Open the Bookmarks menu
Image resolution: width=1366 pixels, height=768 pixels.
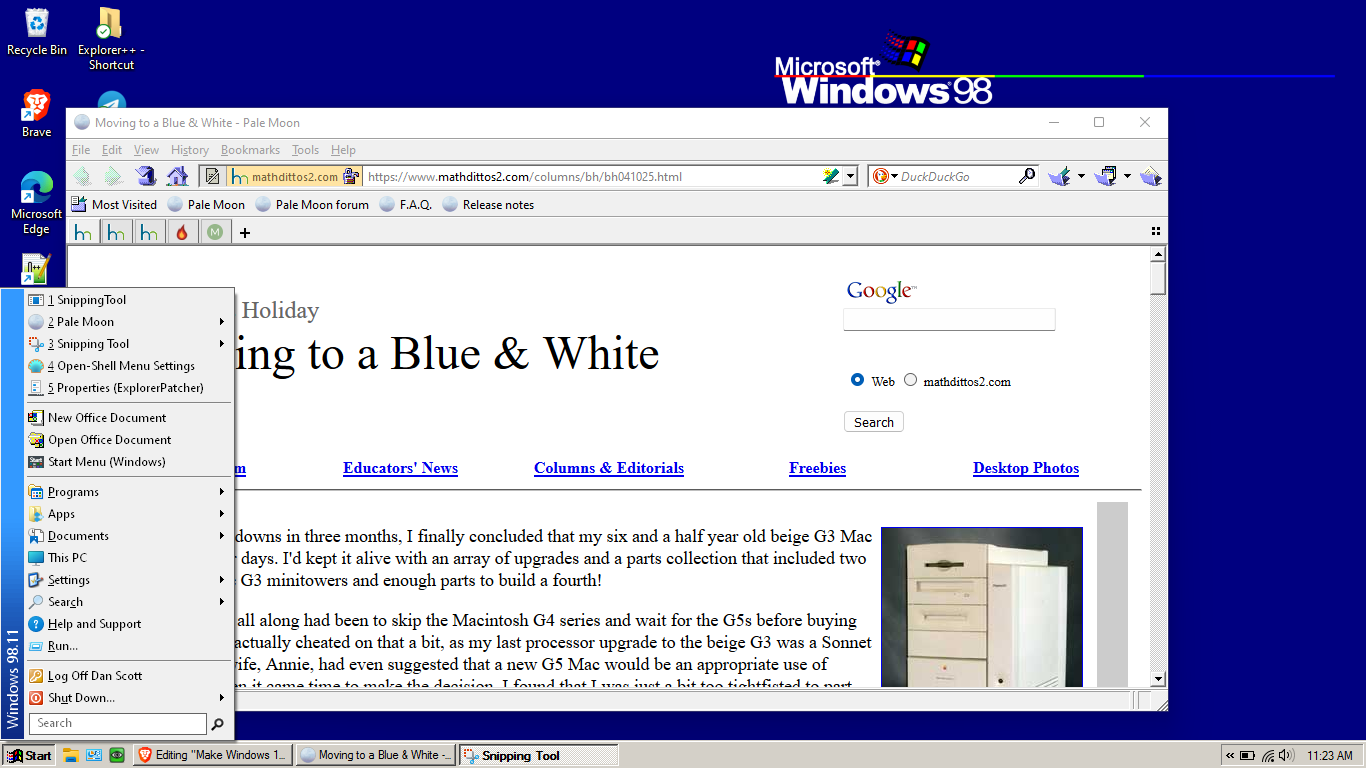click(249, 149)
